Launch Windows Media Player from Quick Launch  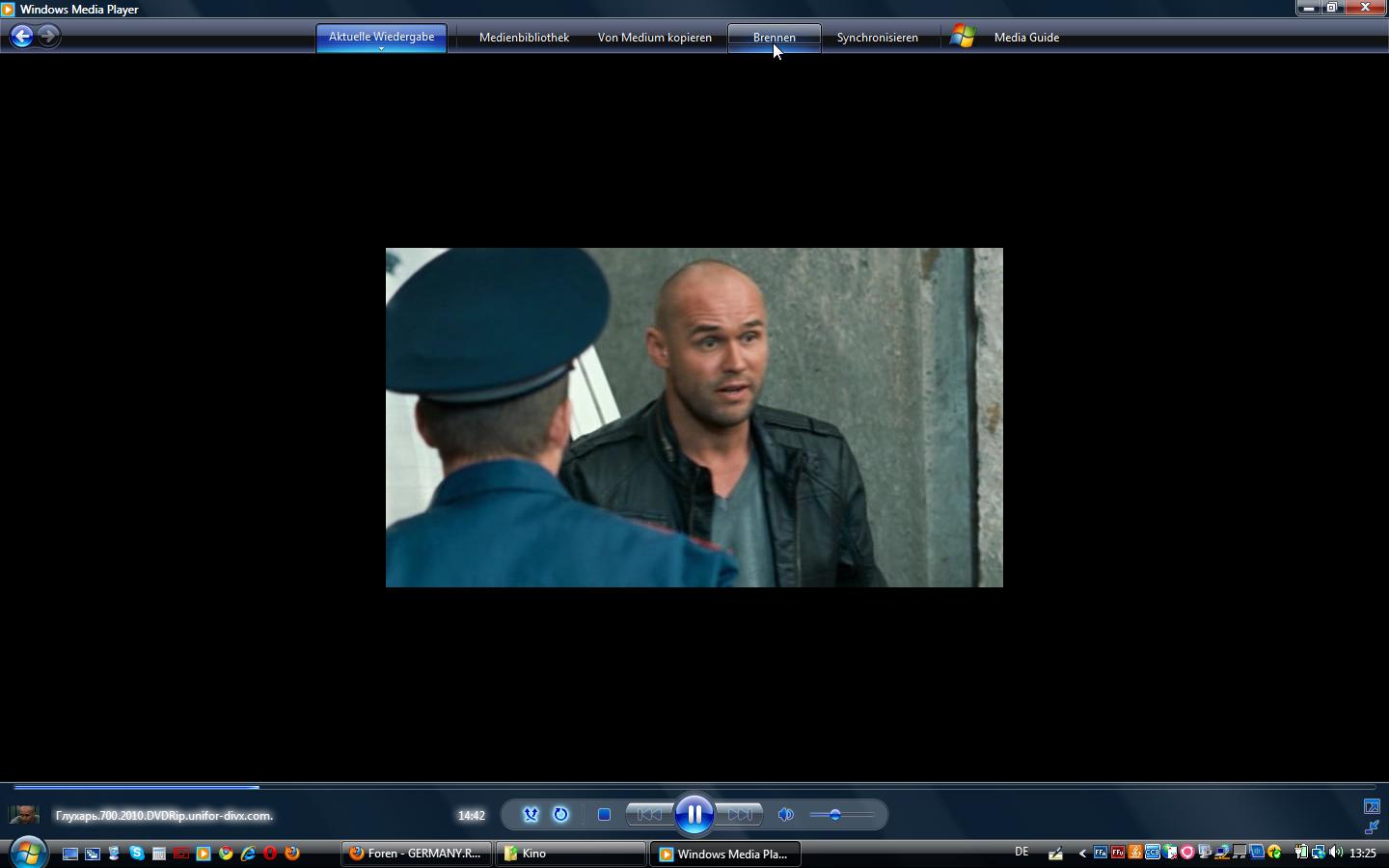click(204, 854)
